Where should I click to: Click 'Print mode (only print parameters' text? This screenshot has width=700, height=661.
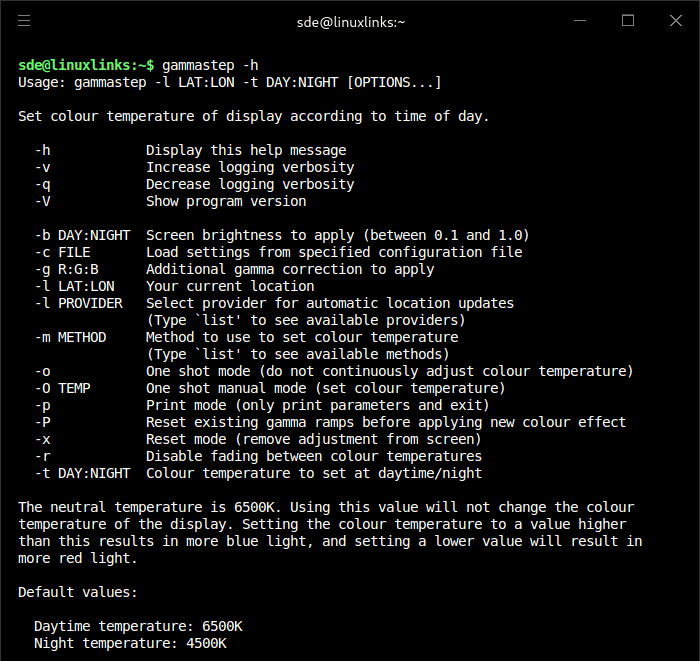click(318, 405)
